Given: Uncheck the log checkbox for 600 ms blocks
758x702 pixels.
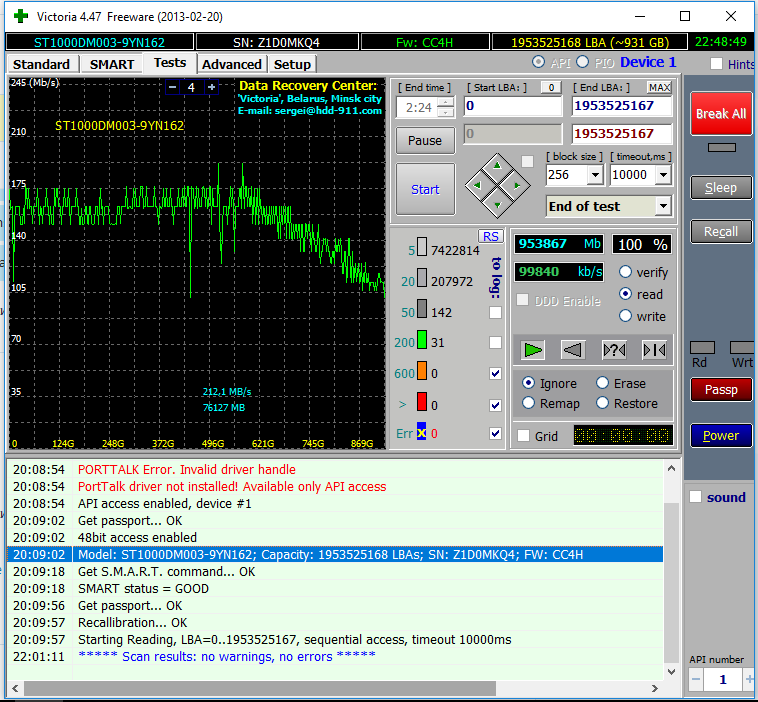Looking at the screenshot, I should [495, 373].
